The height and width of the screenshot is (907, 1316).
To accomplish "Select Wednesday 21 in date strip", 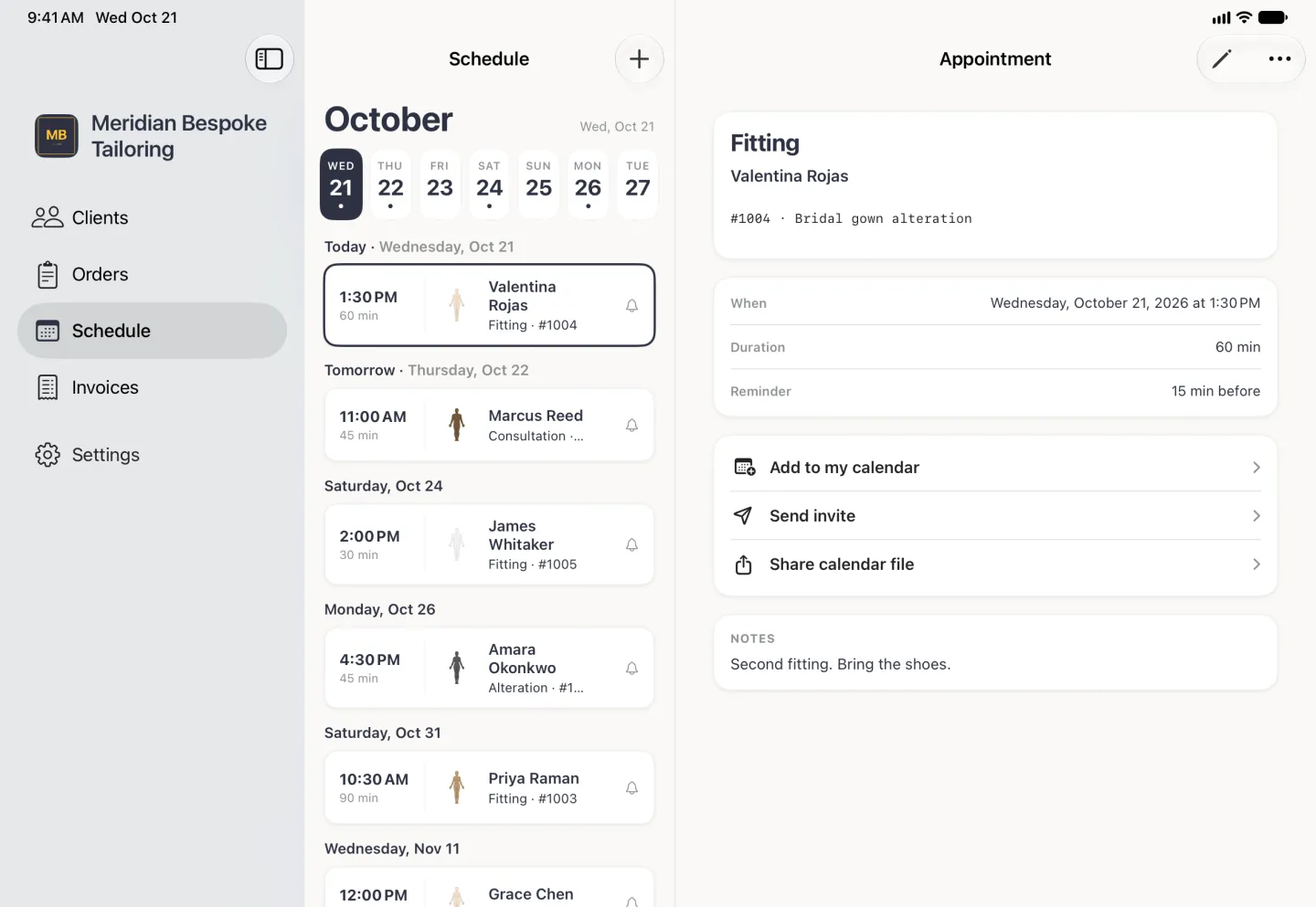I will 341,185.
